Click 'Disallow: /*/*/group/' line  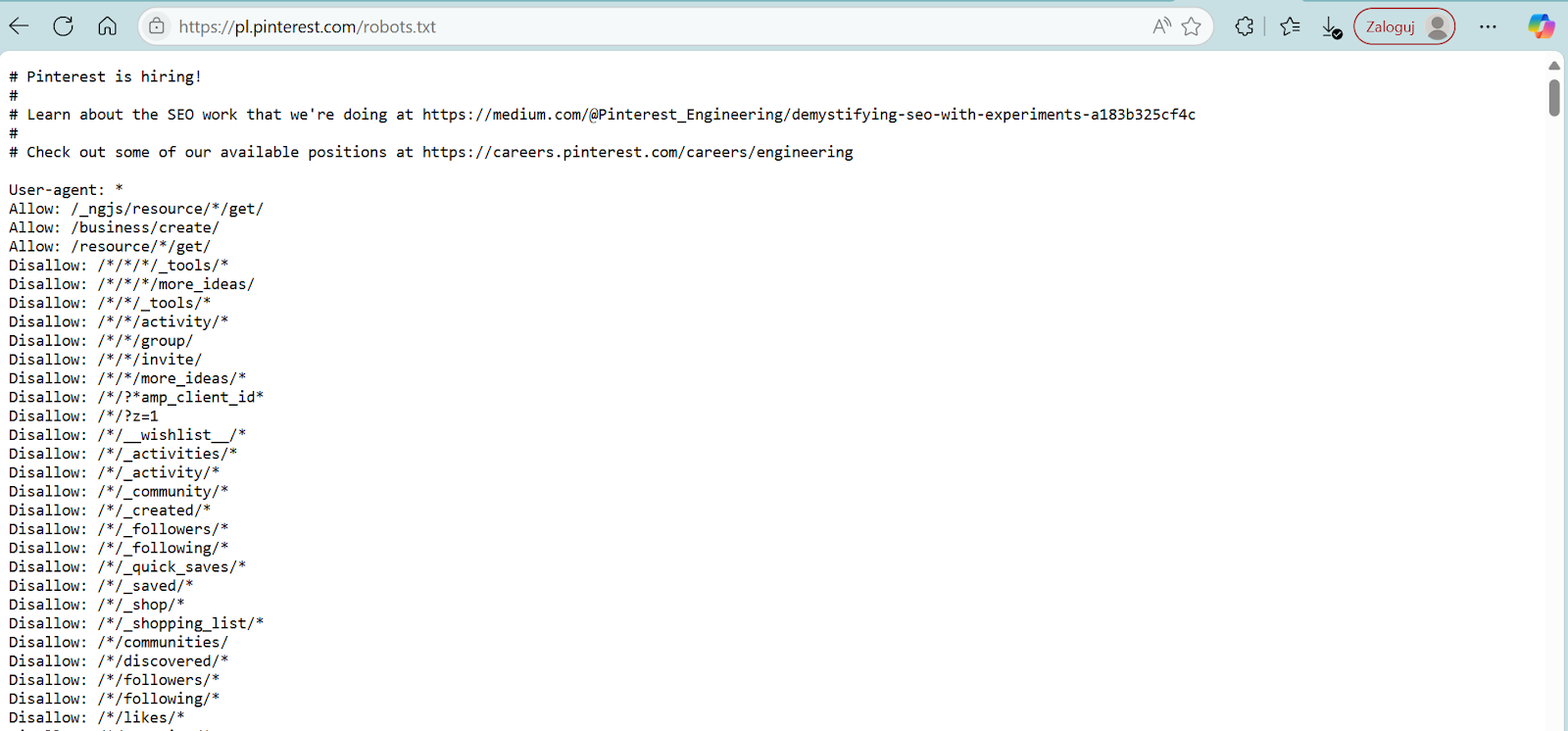pos(101,341)
